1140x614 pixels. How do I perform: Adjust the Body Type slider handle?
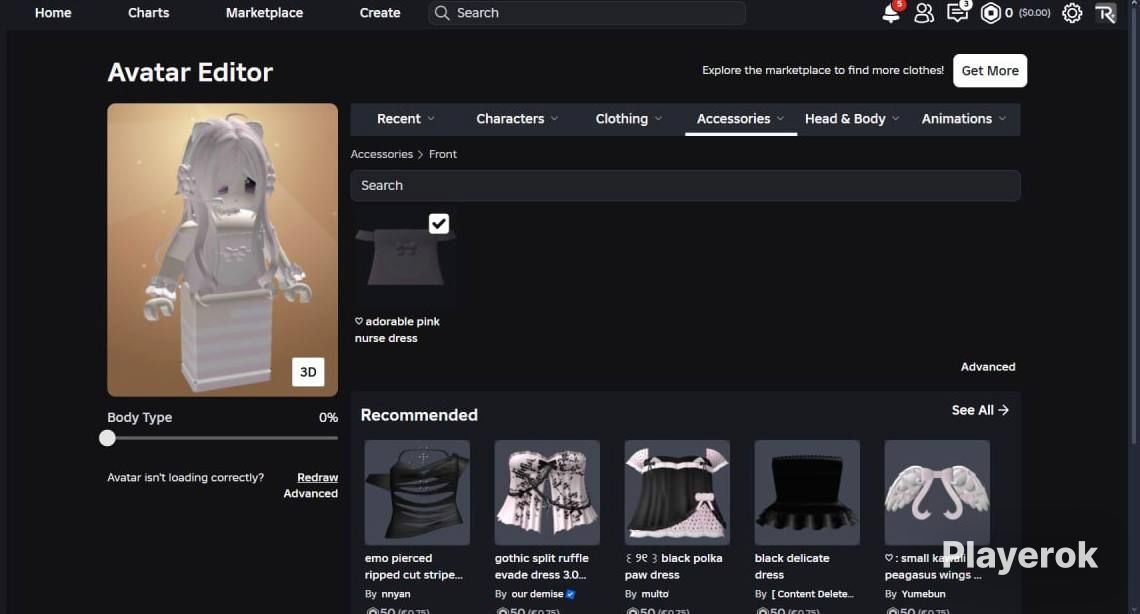[108, 437]
